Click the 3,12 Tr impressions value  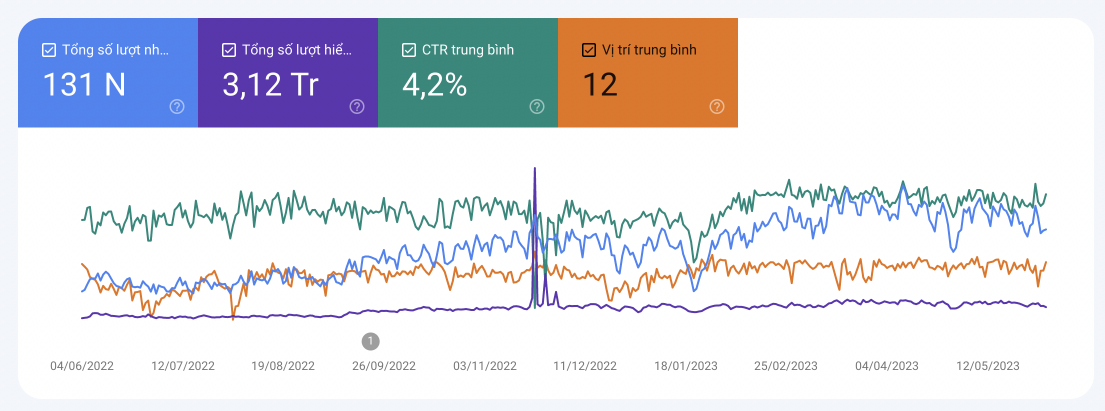tap(270, 85)
